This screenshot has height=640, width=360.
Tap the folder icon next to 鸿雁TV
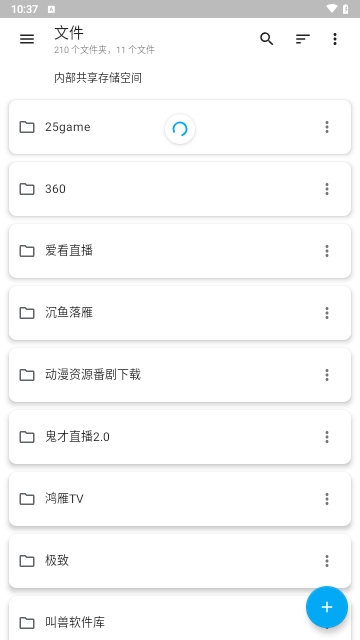coord(27,499)
